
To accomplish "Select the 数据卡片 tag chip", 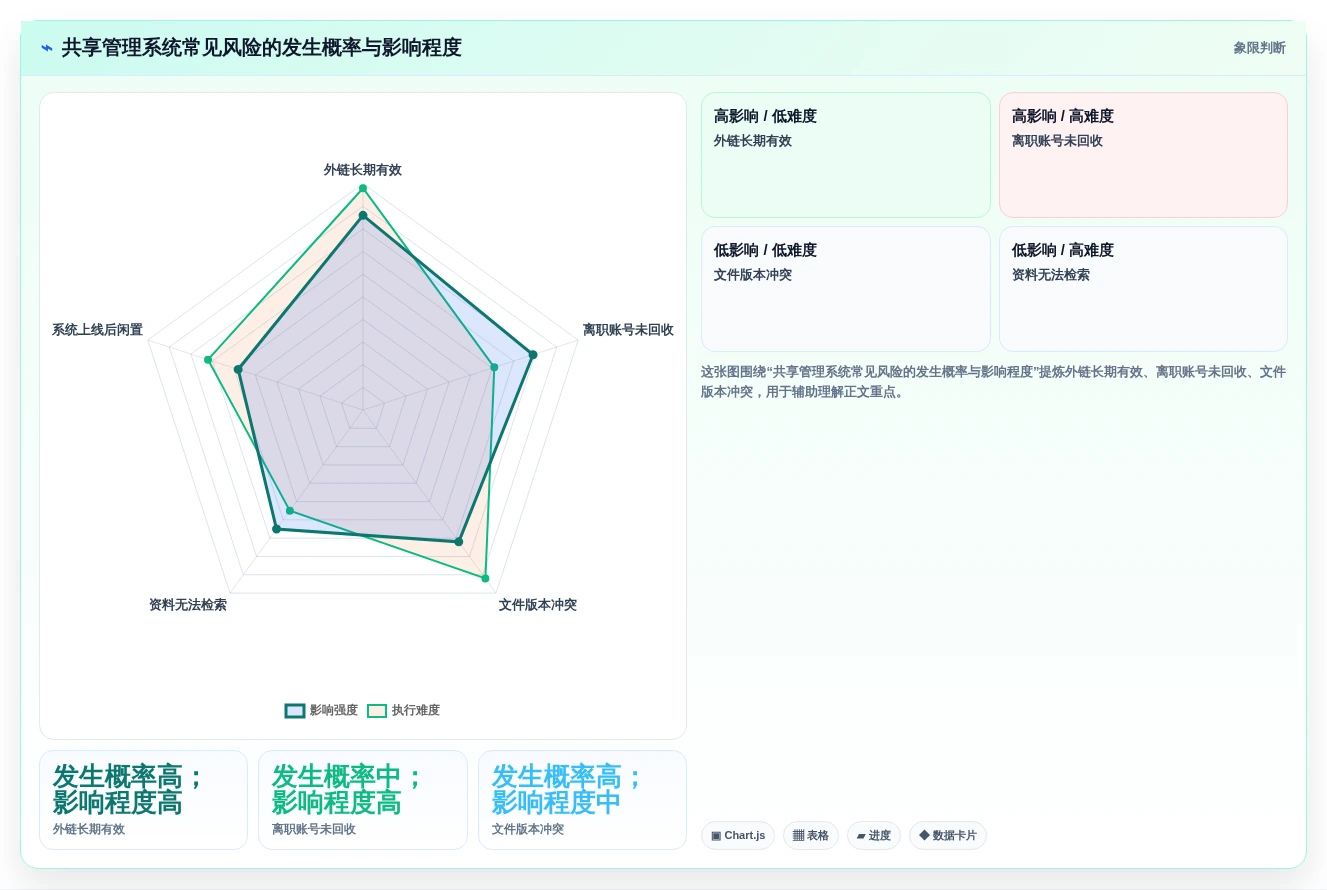I will [x=948, y=836].
